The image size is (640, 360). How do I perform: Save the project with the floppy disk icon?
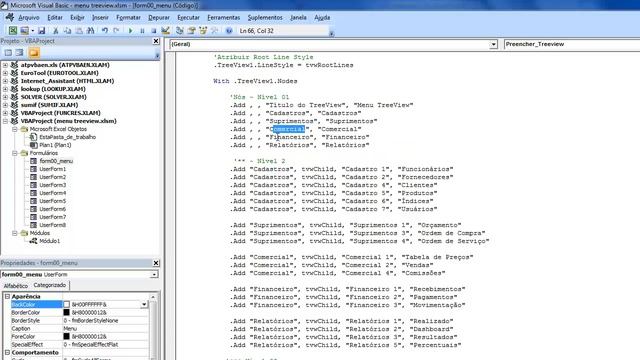point(42,31)
